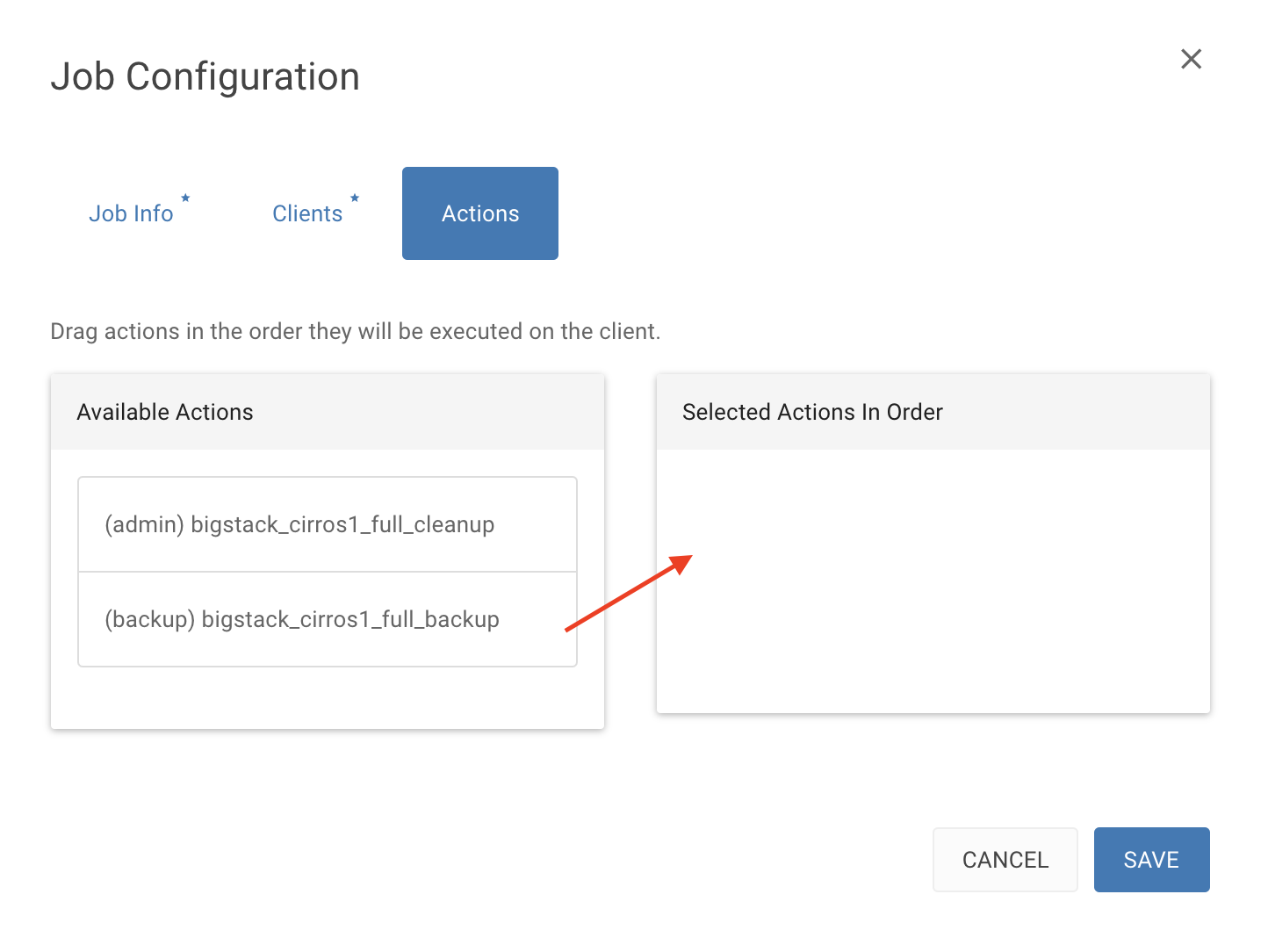Select the bigstack_cirros1_full_backup backup action
The width and height of the screenshot is (1268, 952).
(x=328, y=619)
